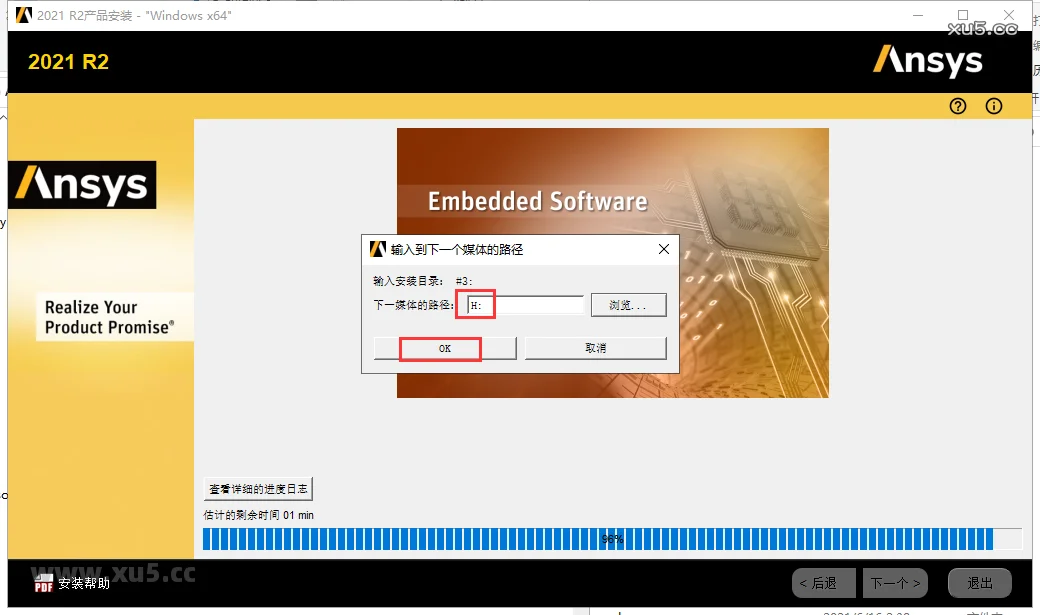This screenshot has width=1040, height=615.
Task: Click the Help question mark icon
Action: click(x=957, y=105)
